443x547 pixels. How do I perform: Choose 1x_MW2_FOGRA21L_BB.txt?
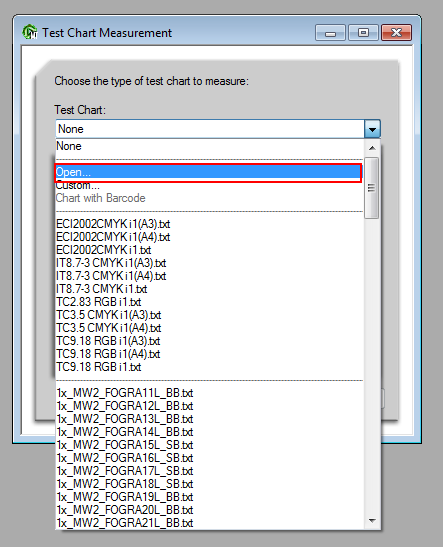[x=209, y=523]
